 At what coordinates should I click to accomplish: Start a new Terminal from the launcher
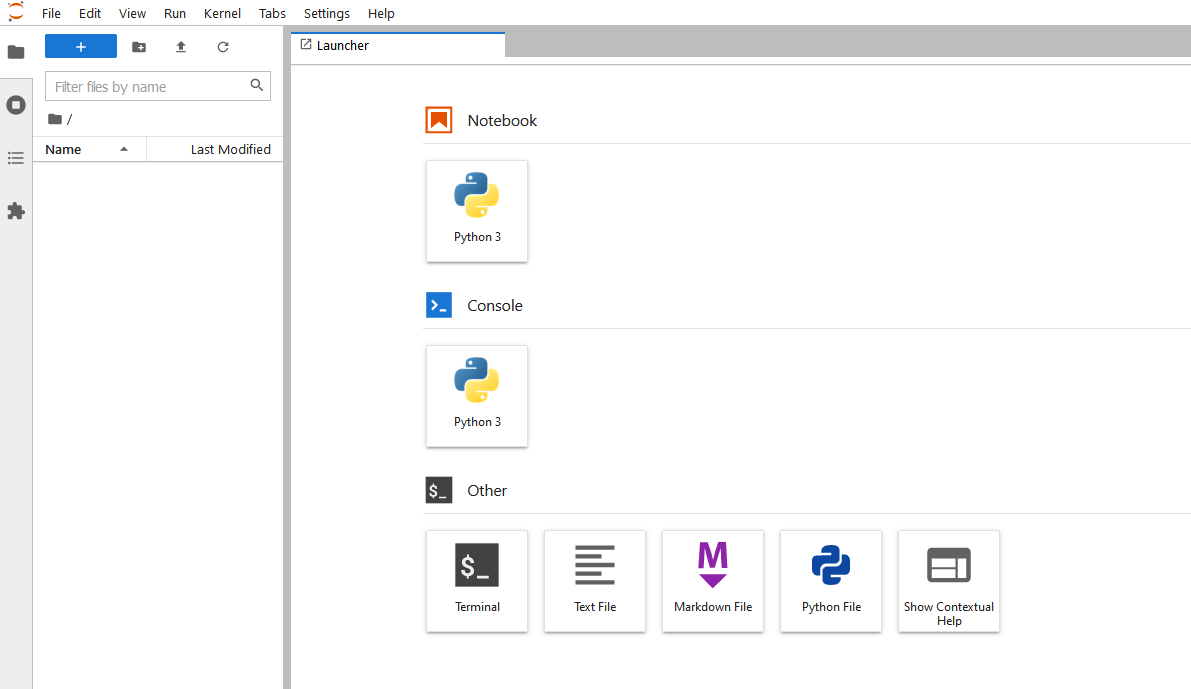(477, 581)
